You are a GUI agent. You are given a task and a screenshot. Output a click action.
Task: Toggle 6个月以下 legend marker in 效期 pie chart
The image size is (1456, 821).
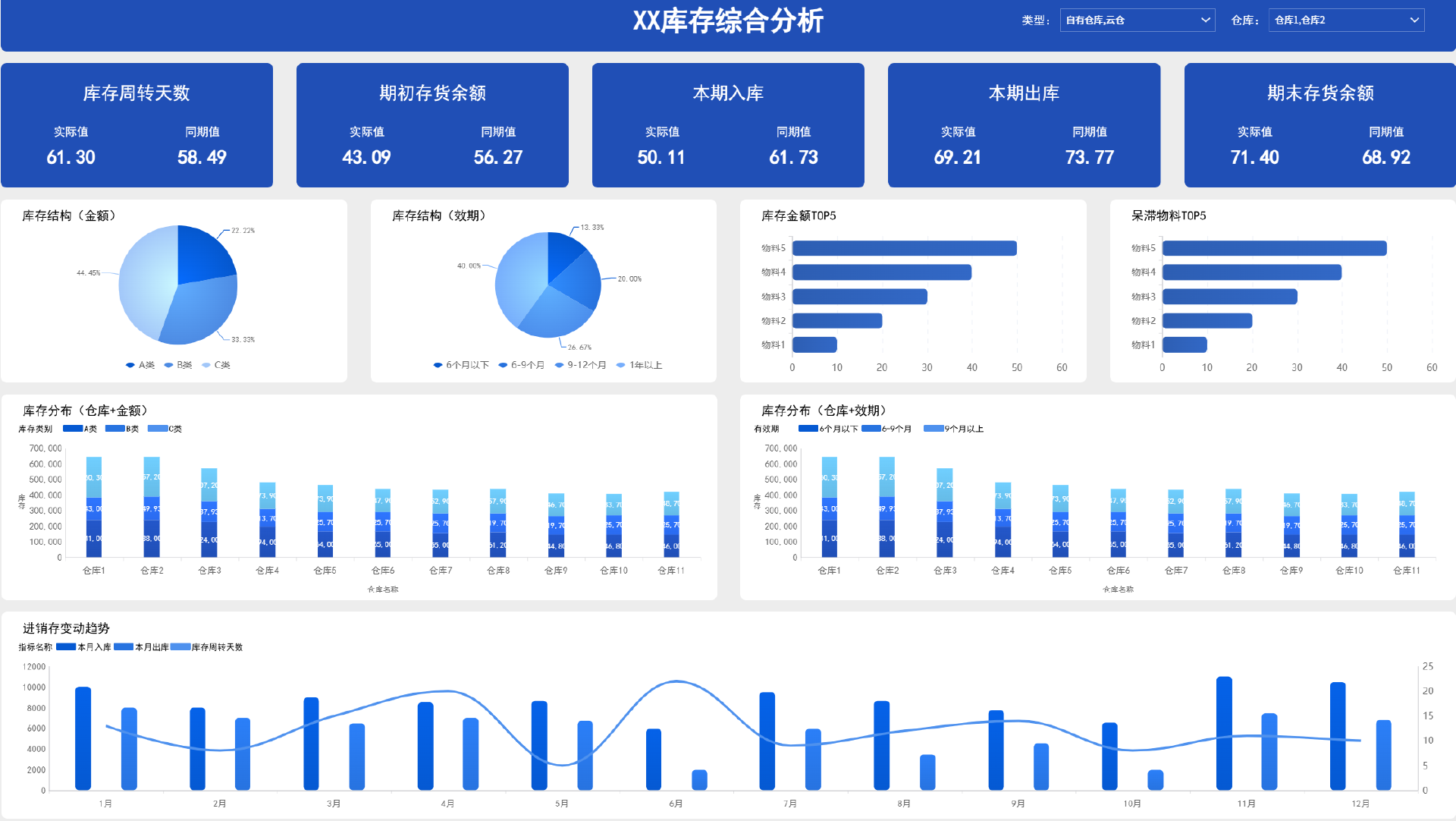coord(438,365)
